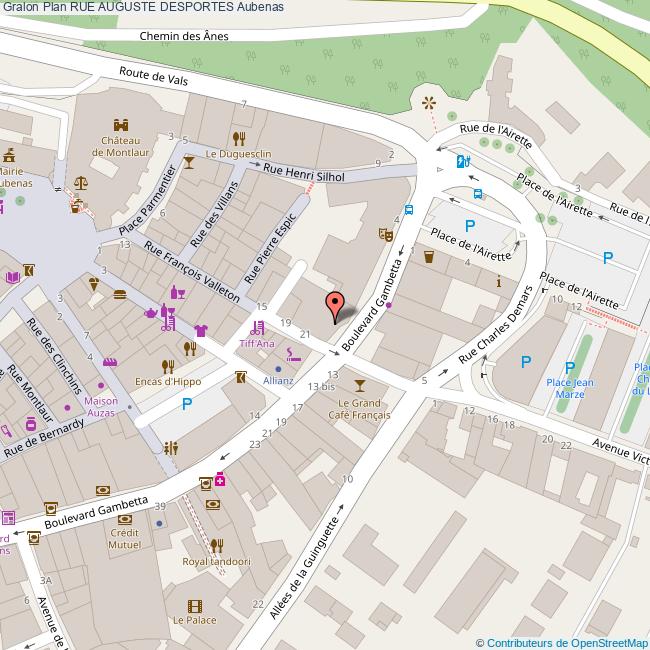This screenshot has width=650, height=650.
Task: Click Le Grand Café Français cocktail icon
Action: [359, 386]
